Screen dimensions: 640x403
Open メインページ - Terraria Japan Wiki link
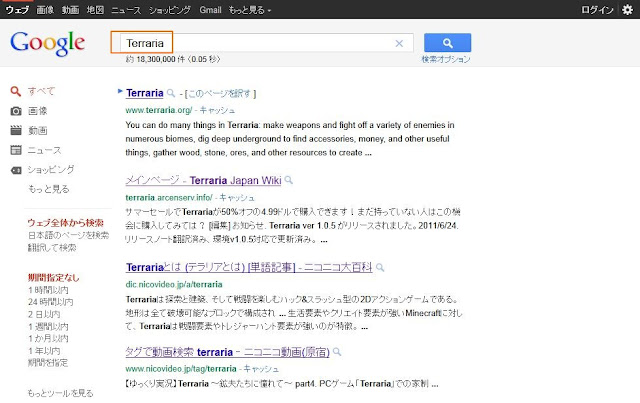[203, 180]
